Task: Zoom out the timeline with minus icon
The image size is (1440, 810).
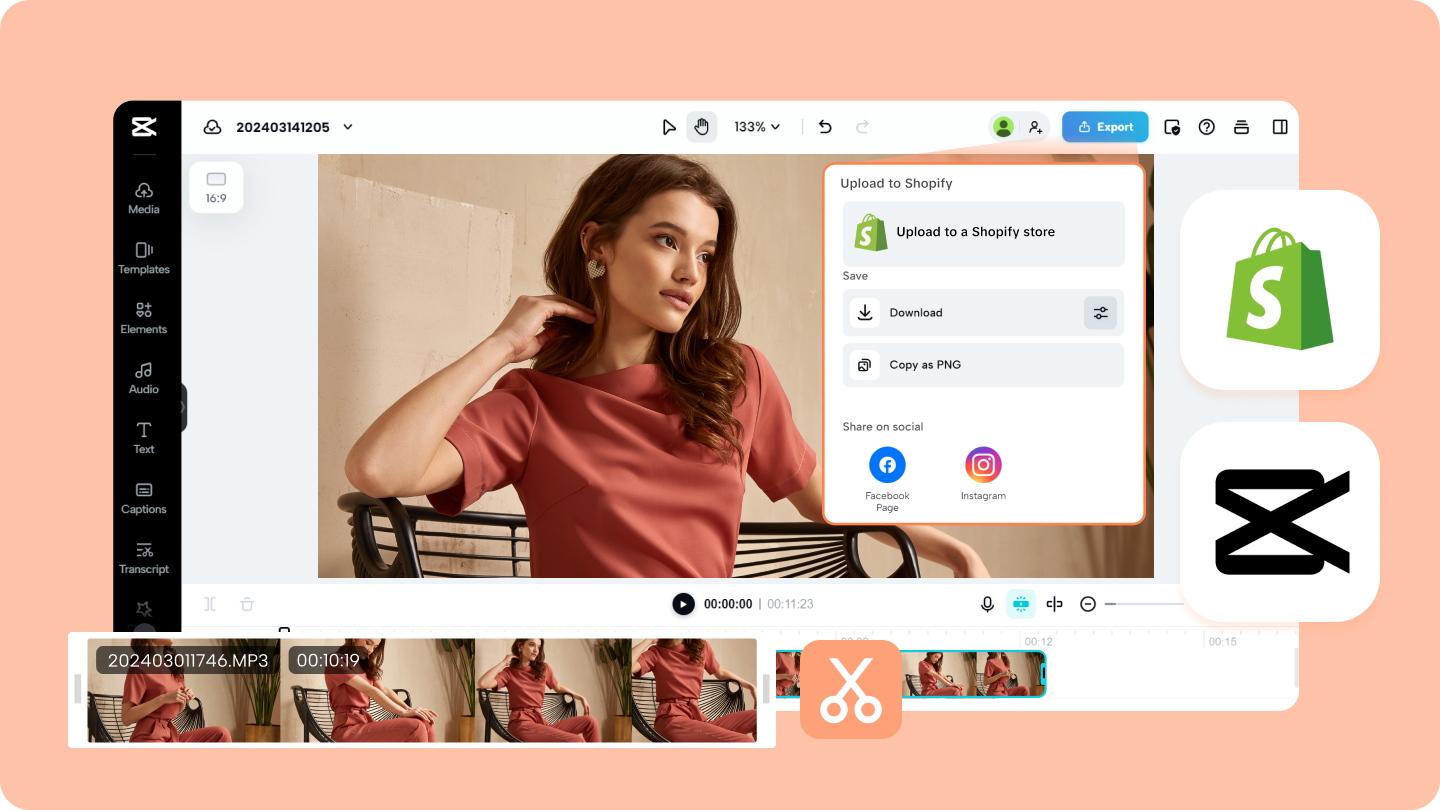Action: pyautogui.click(x=1088, y=604)
